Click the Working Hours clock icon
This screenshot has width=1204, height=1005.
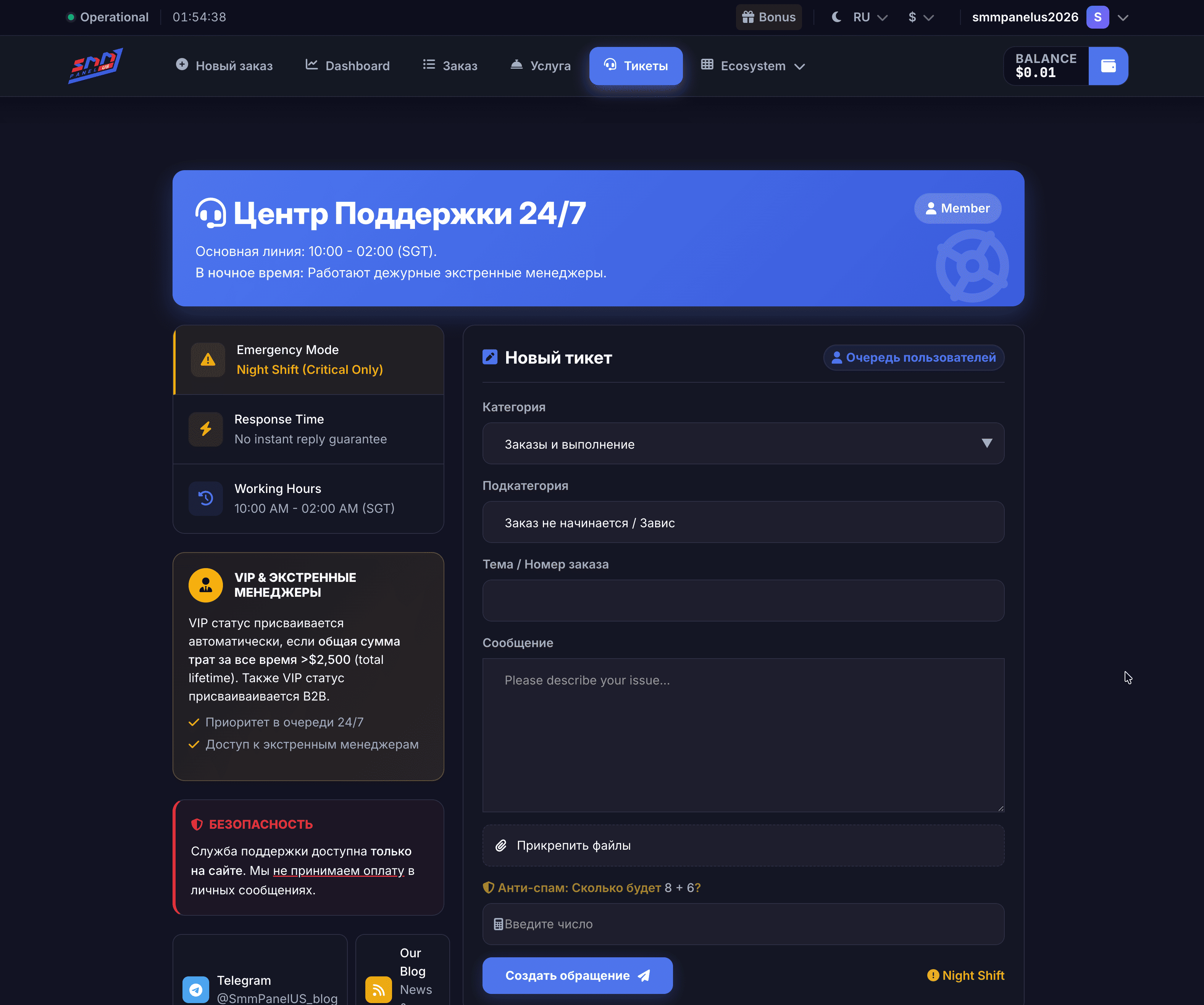(206, 498)
